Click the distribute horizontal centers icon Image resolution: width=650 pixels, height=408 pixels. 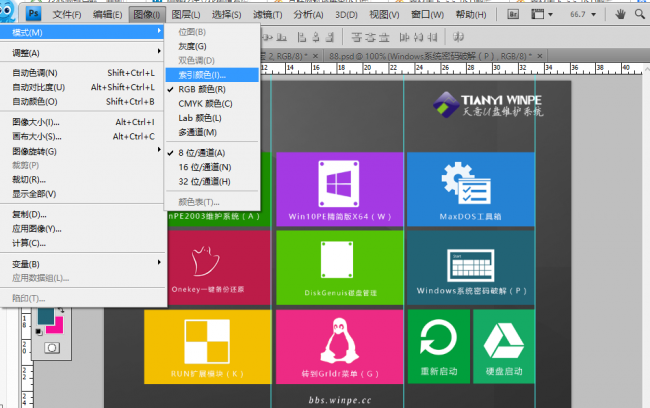(418, 37)
